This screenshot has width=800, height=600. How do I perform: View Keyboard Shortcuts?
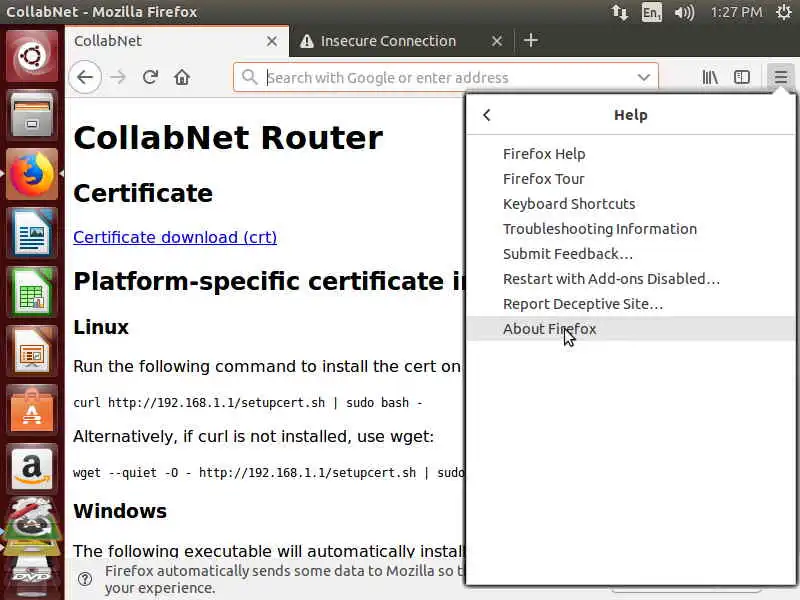pos(631,204)
